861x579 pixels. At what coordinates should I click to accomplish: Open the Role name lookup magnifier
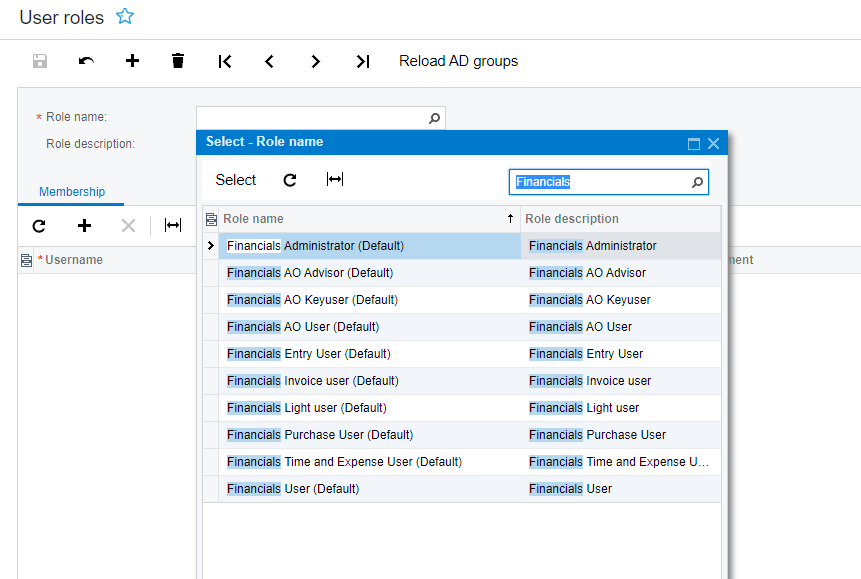point(434,118)
